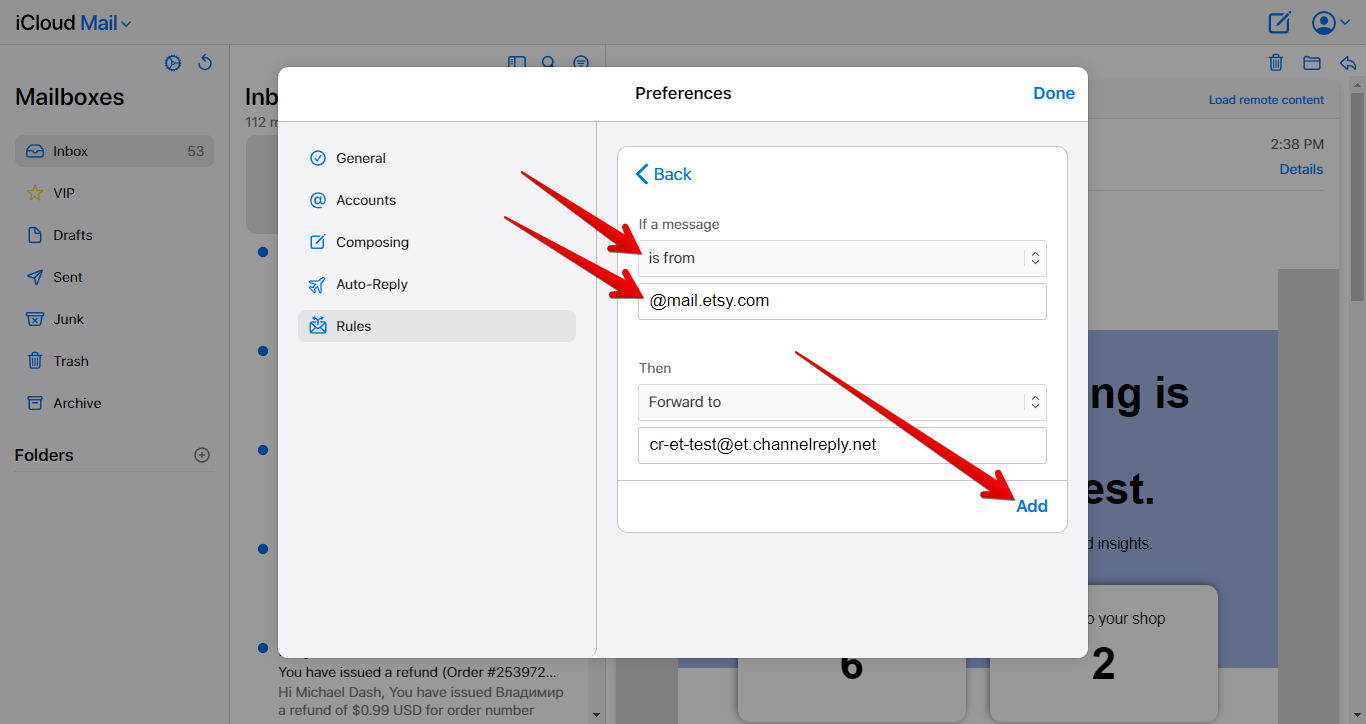
Task: Open the Auto-Reply preferences tab
Action: (x=437, y=284)
